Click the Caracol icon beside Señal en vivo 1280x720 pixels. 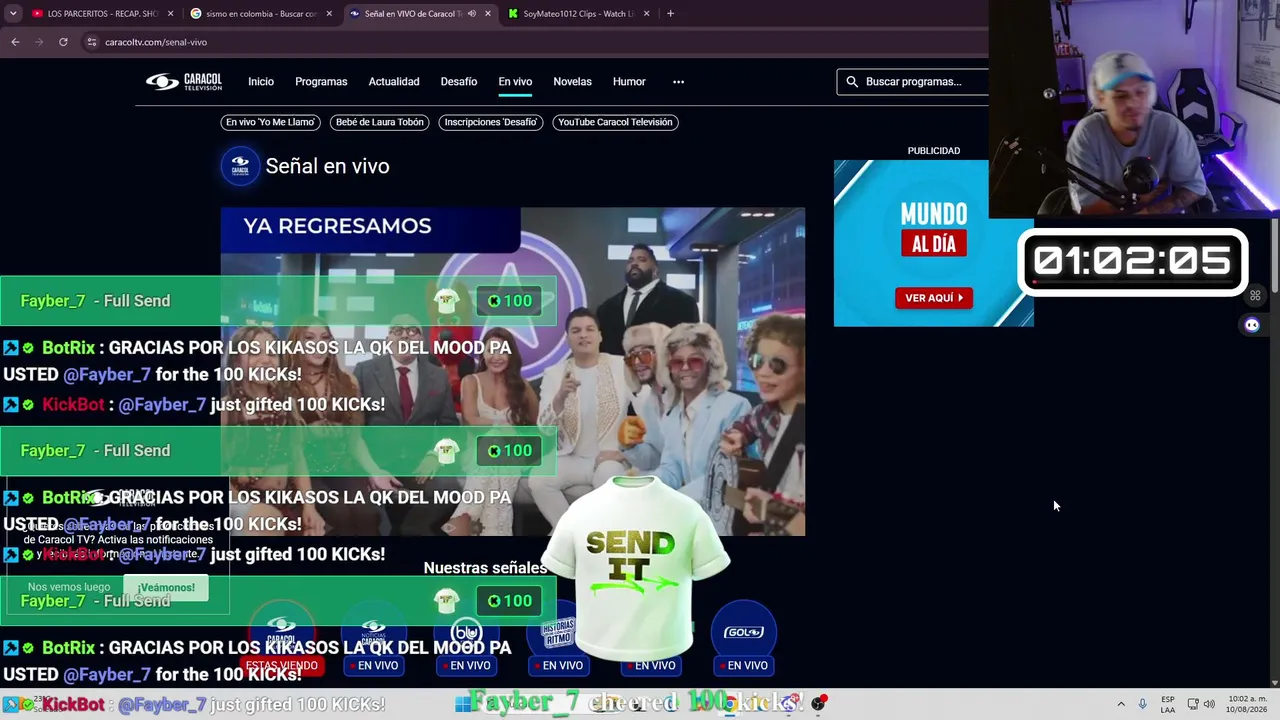coord(240,166)
